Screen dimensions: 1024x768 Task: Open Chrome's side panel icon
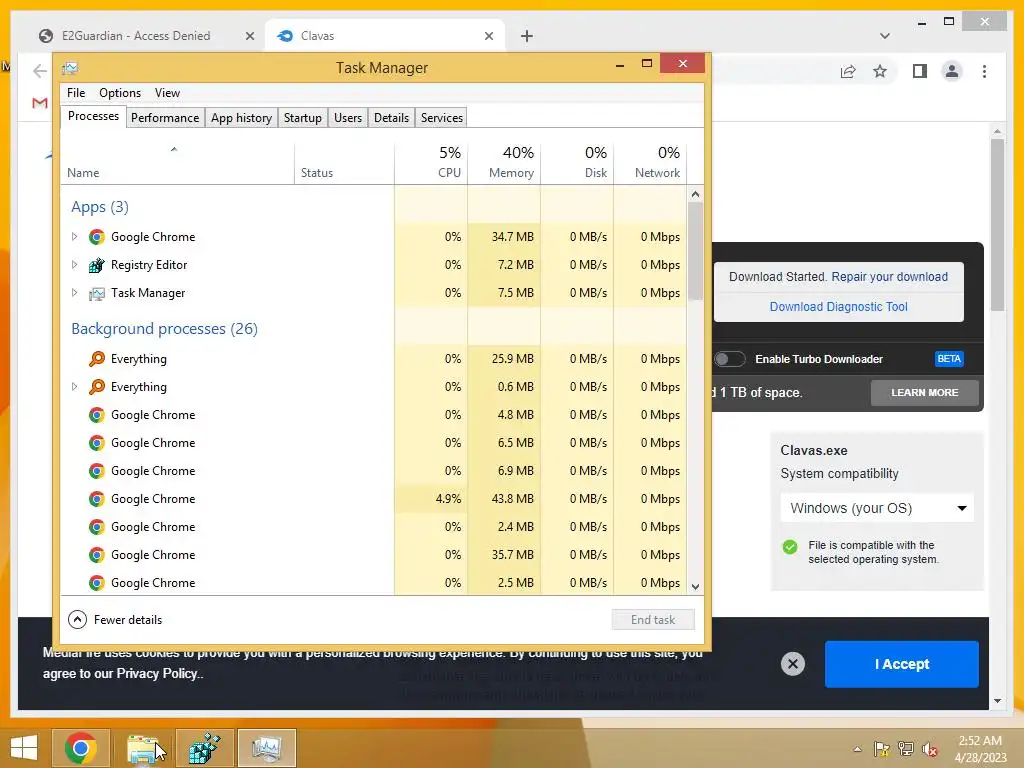920,71
